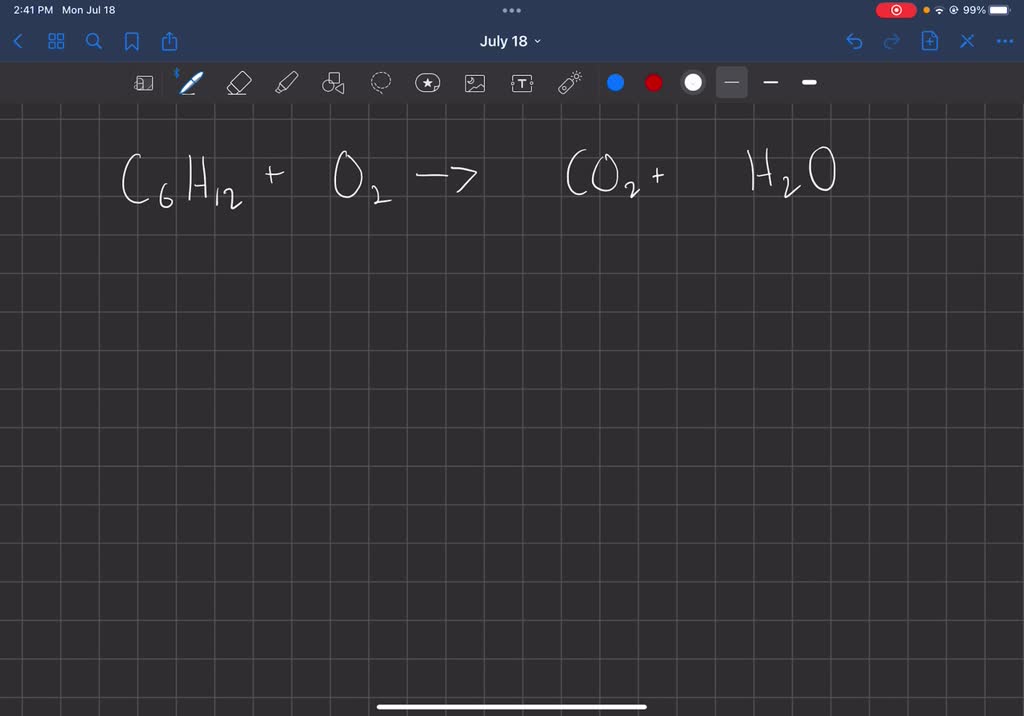Select the Lasso selection tool

pyautogui.click(x=380, y=83)
